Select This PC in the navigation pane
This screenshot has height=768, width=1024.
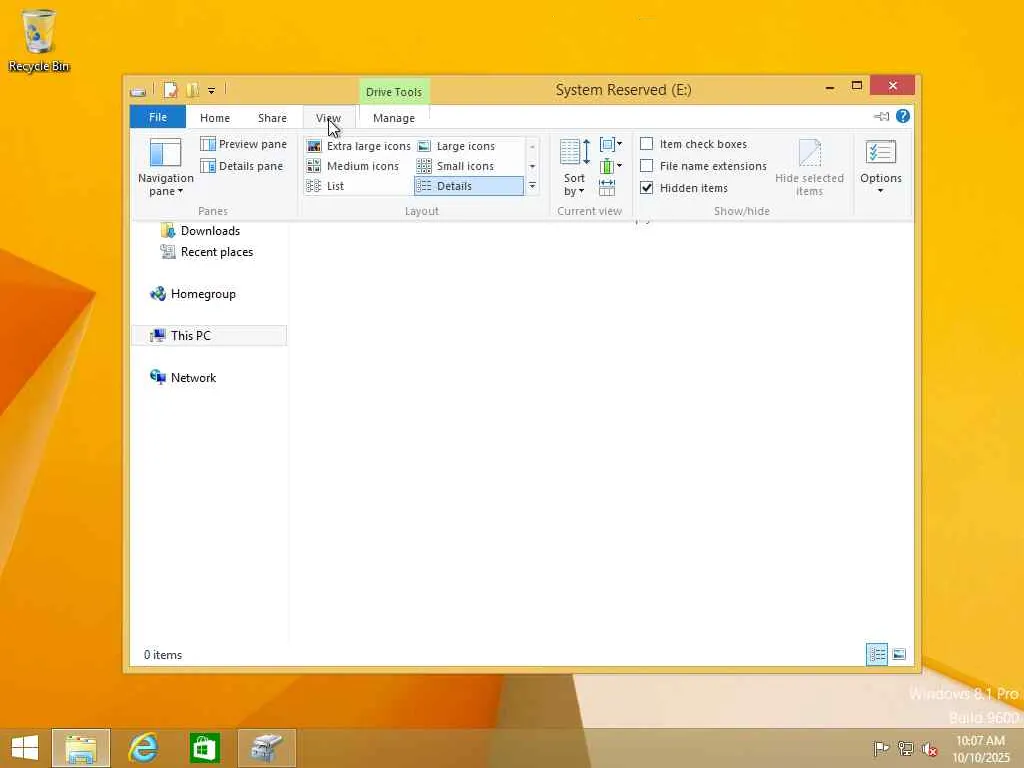pyautogui.click(x=209, y=336)
